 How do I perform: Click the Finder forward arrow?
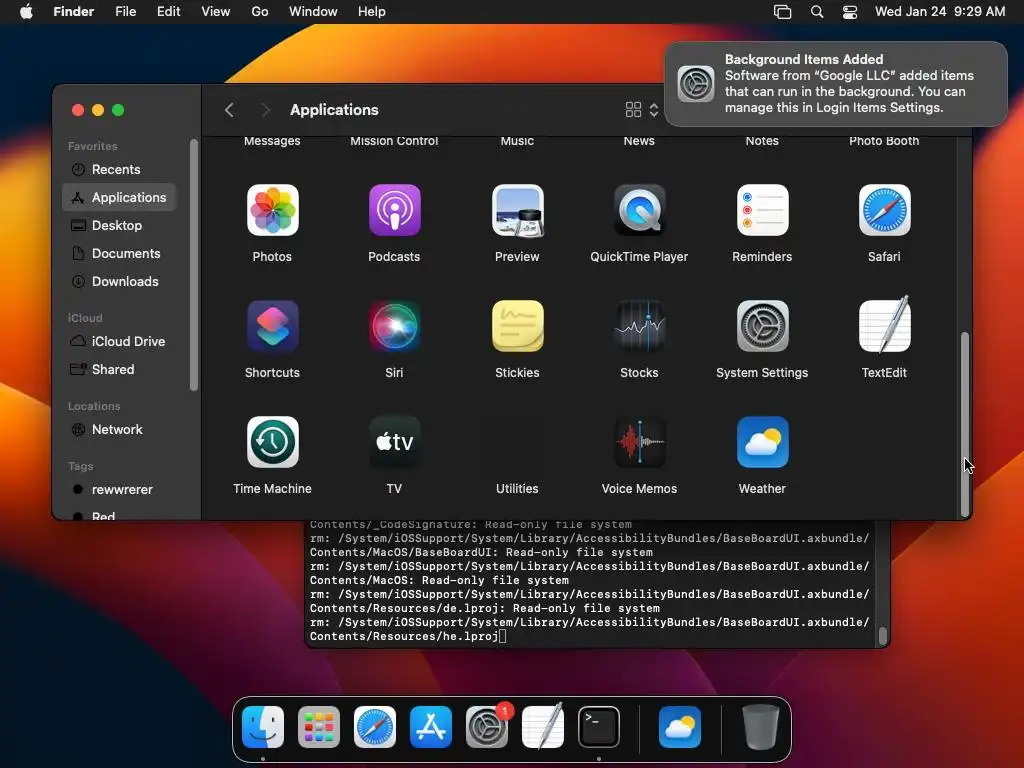pos(265,110)
